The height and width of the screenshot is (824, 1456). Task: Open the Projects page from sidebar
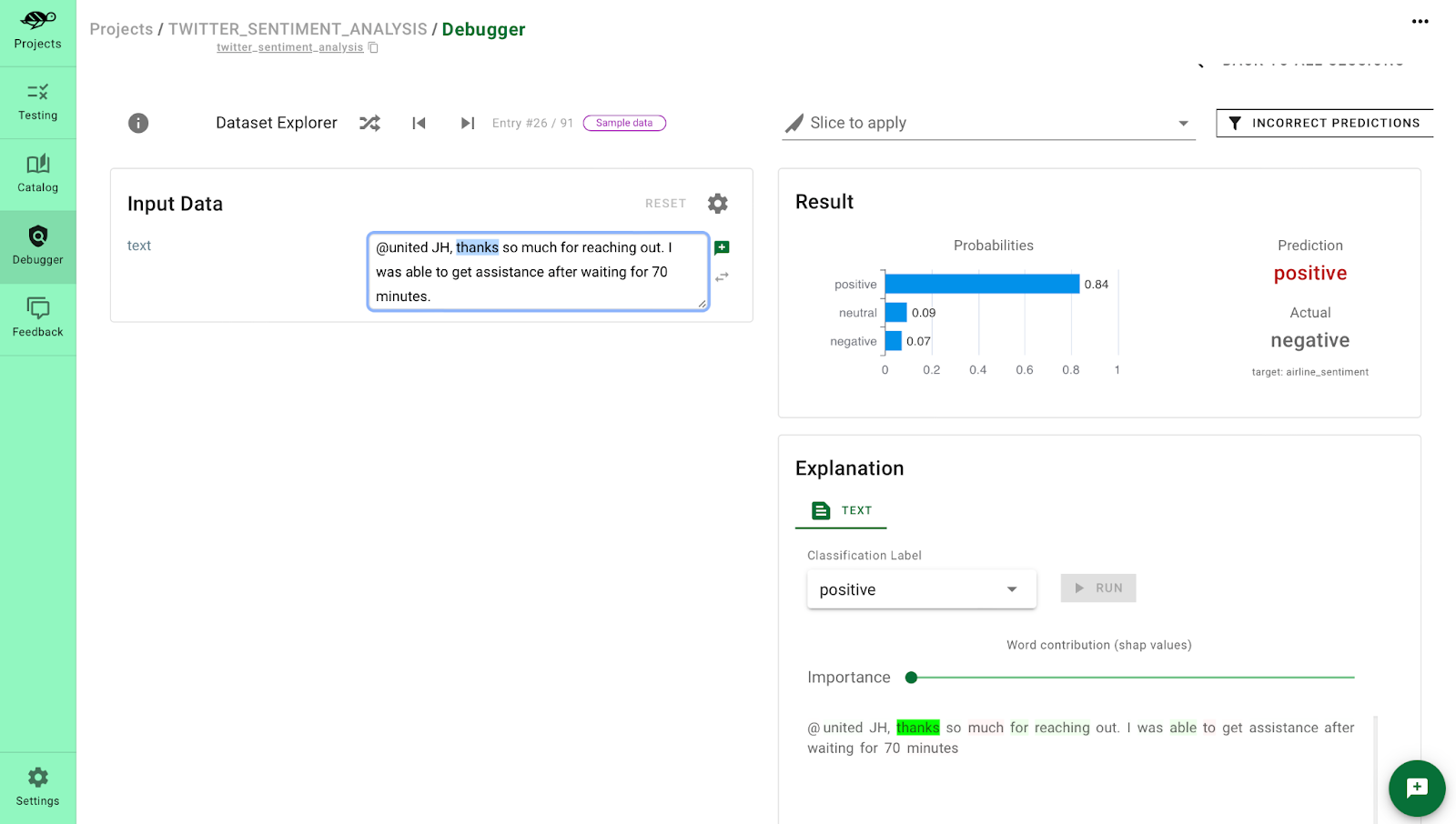tap(37, 30)
